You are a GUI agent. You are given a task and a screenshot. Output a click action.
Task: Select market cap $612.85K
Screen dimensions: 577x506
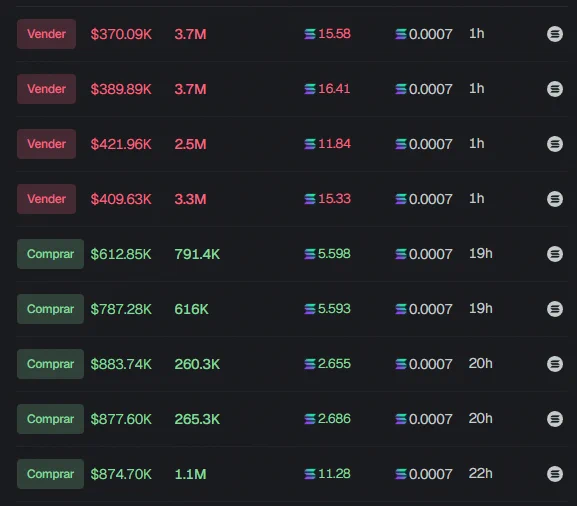[121, 254]
